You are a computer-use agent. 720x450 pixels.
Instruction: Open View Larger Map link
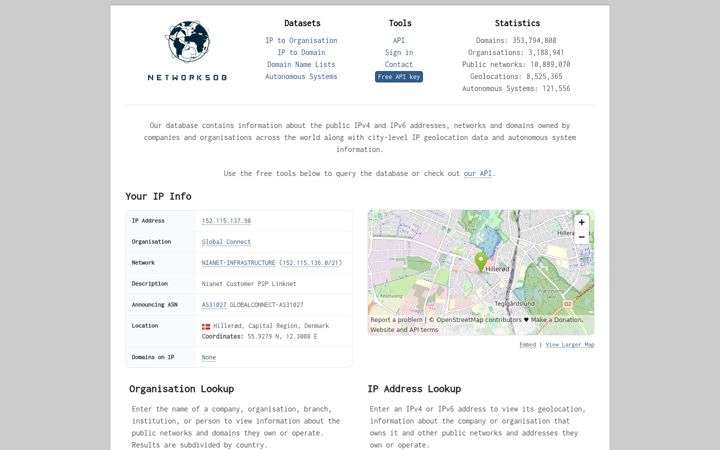click(x=570, y=345)
